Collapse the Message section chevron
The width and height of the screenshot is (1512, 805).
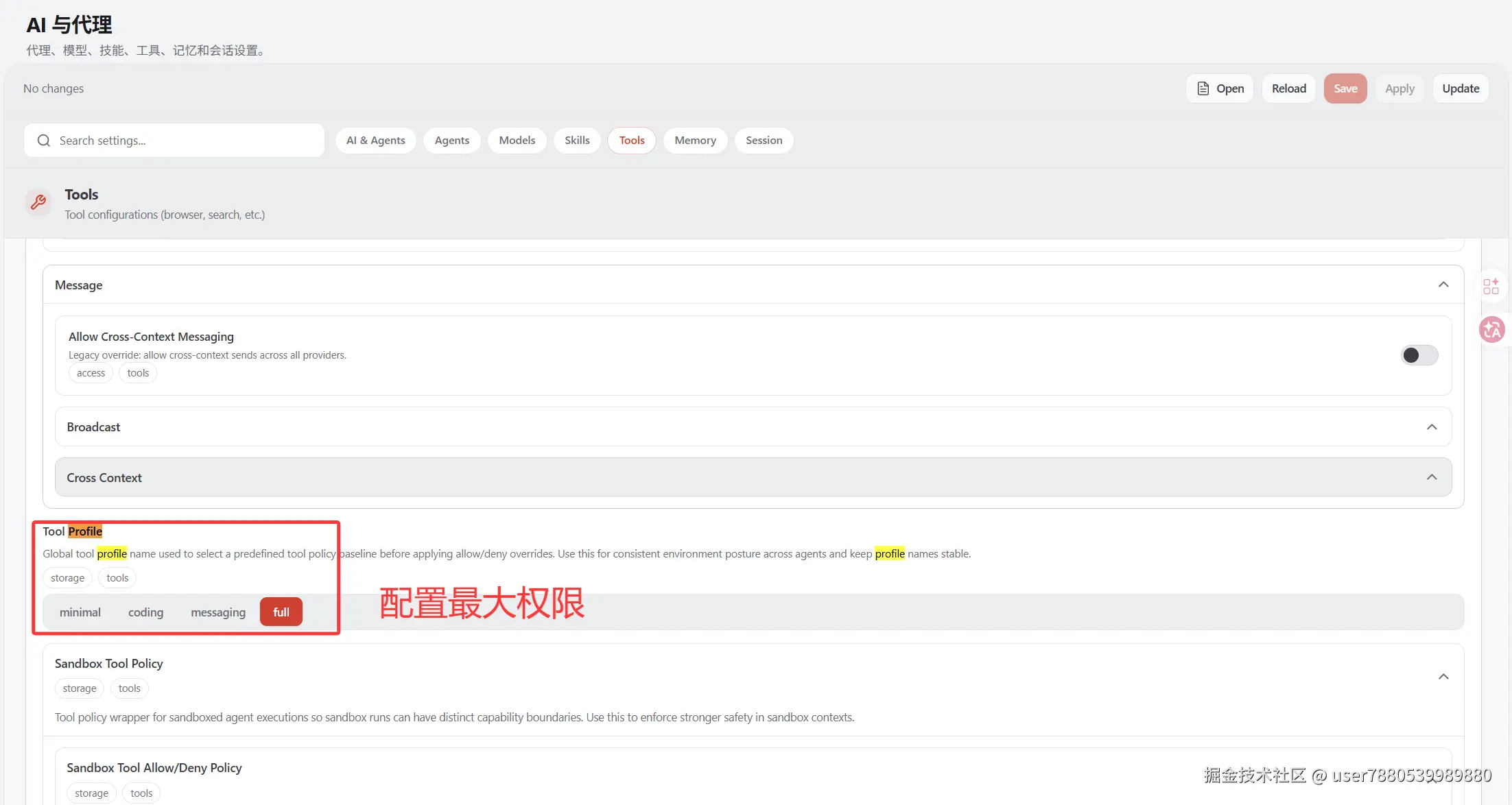pos(1443,285)
